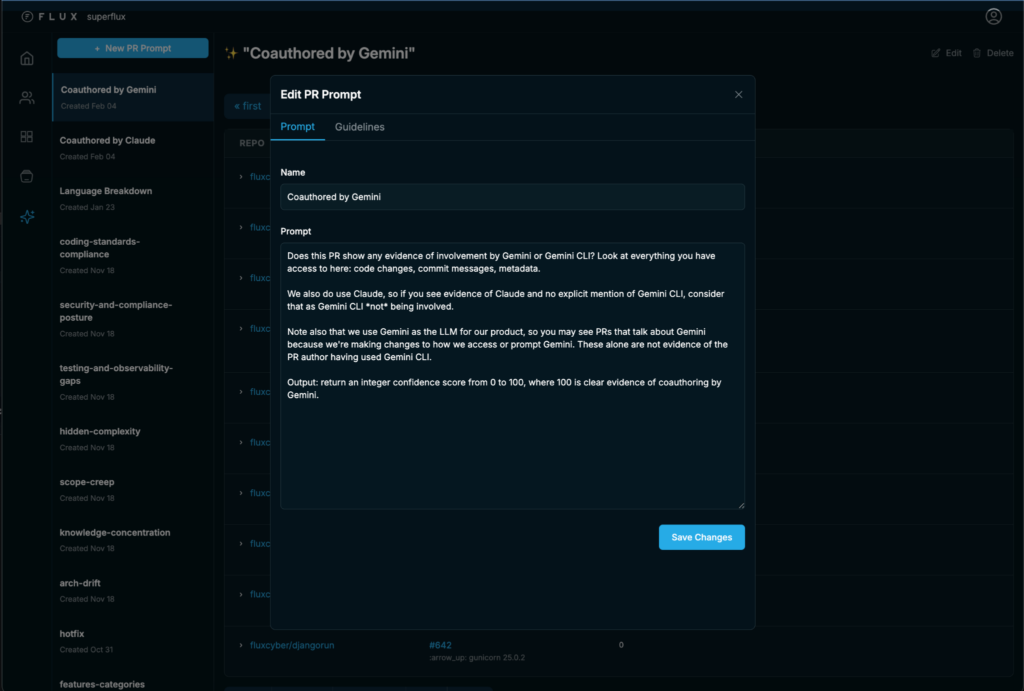Open the user profile avatar icon
This screenshot has width=1024, height=691.
click(x=993, y=16)
